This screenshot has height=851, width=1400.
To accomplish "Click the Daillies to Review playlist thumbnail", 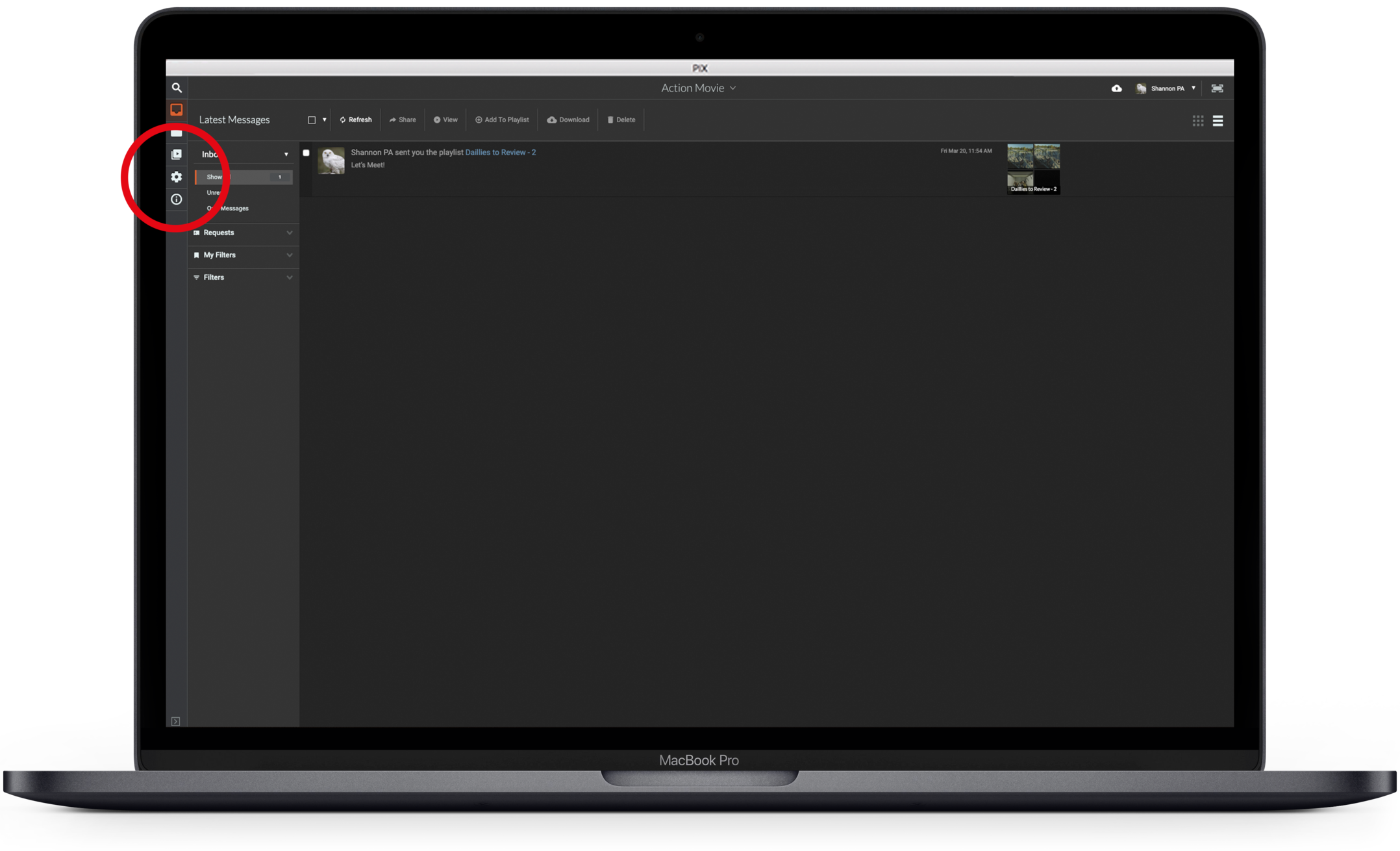I will 1033,169.
